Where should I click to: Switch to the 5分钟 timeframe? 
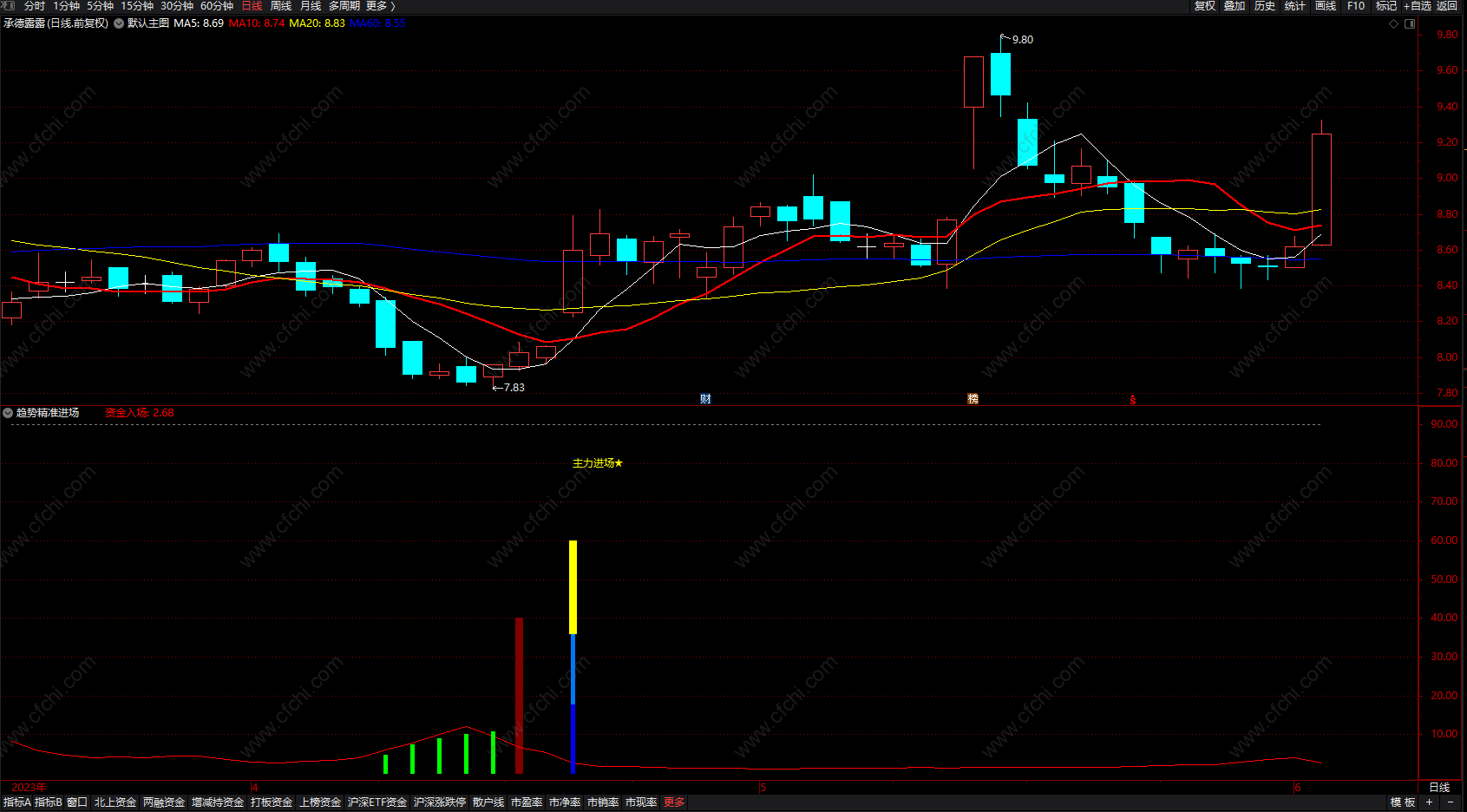(x=101, y=6)
